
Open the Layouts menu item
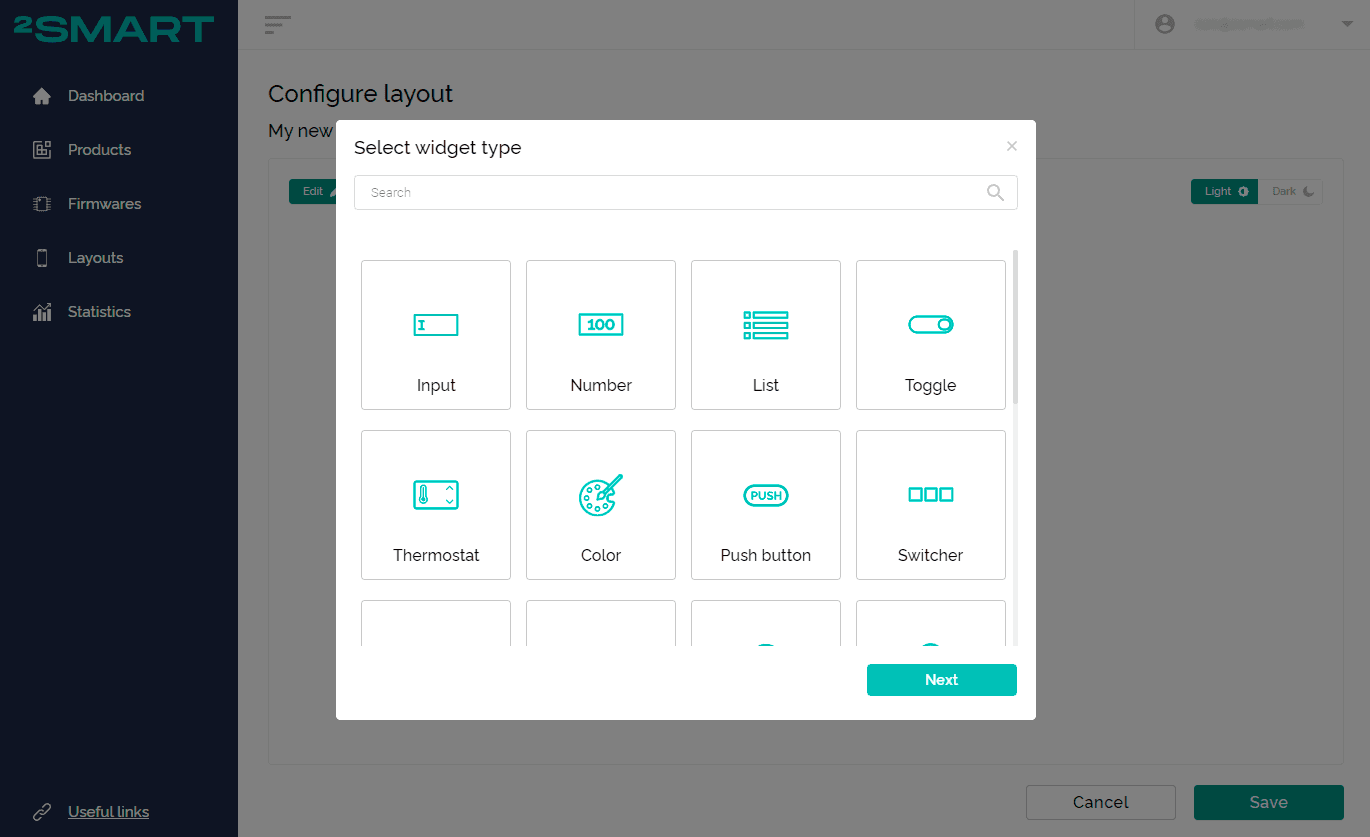(95, 257)
